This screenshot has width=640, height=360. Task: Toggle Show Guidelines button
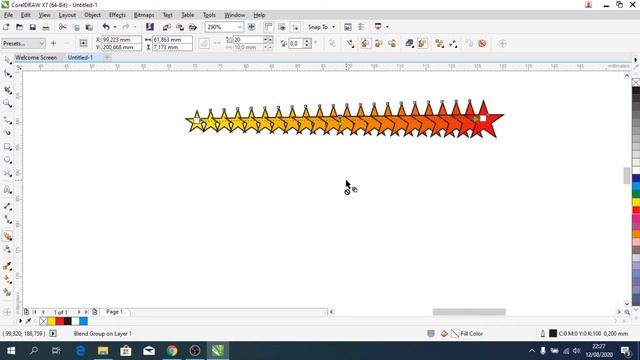click(x=295, y=27)
